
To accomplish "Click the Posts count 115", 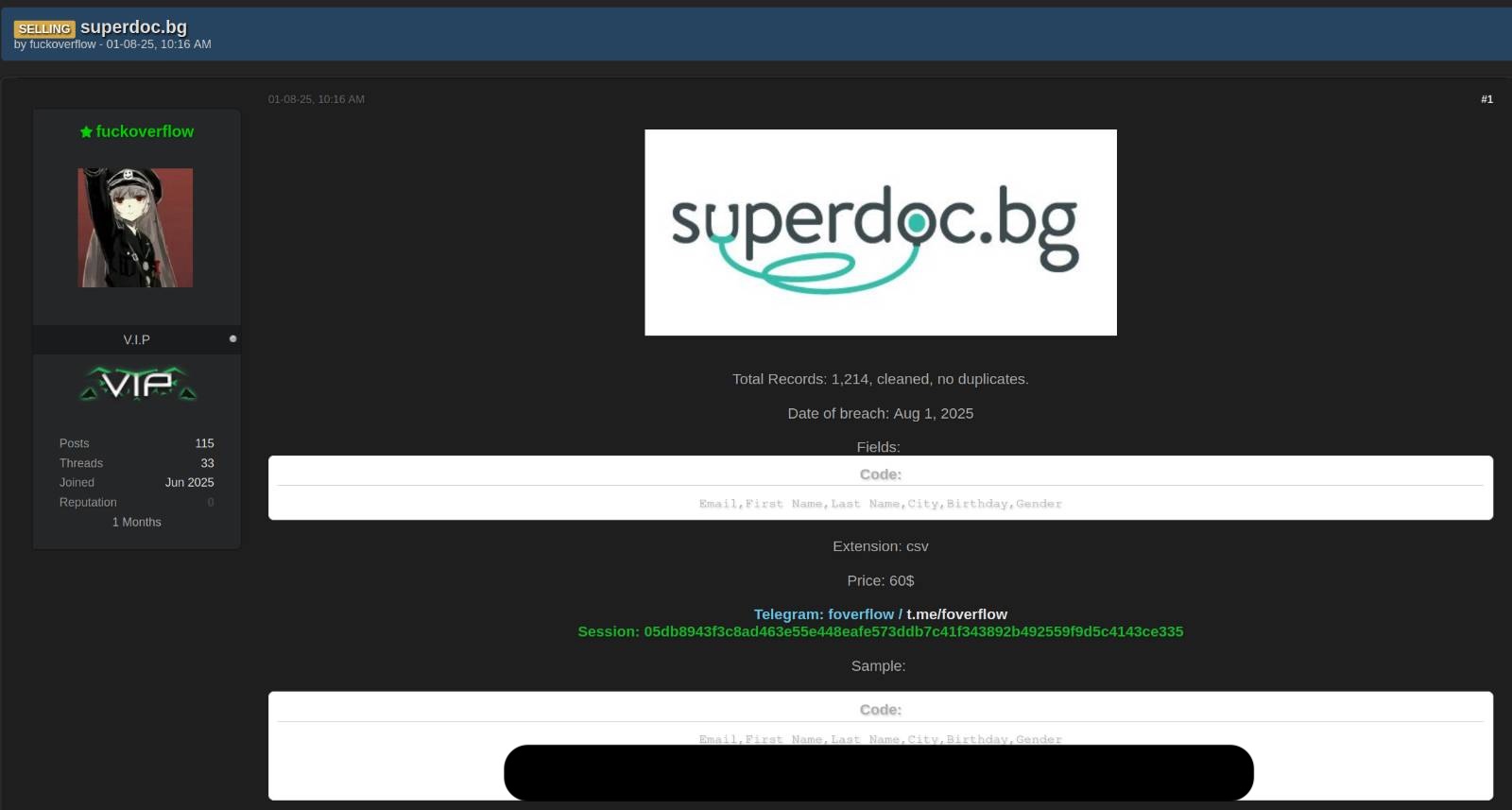I will 205,443.
